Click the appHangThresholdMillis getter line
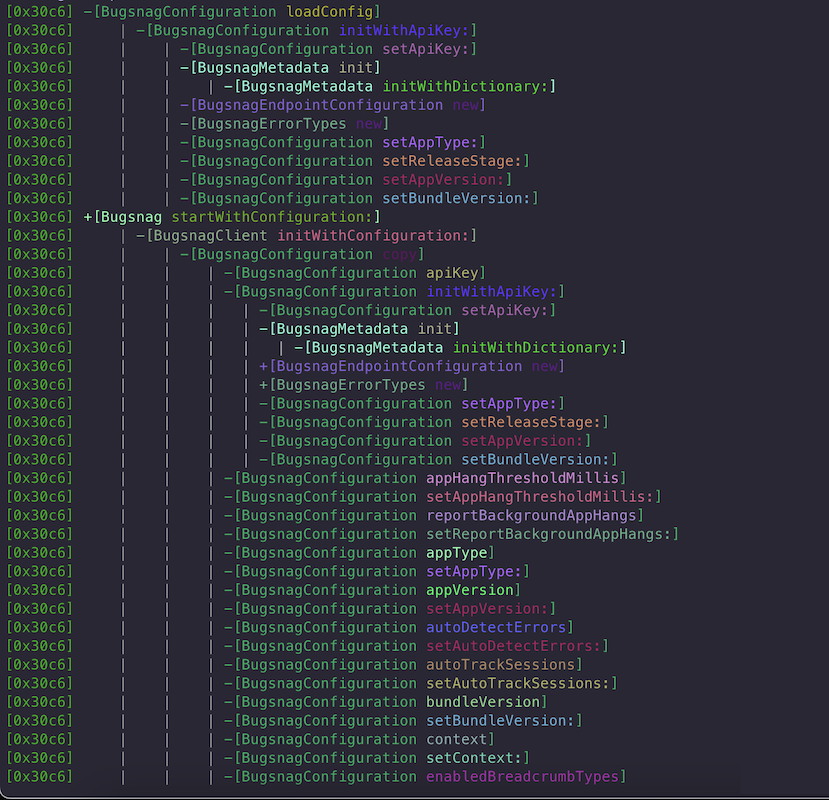The image size is (829, 800). pyautogui.click(x=425, y=478)
